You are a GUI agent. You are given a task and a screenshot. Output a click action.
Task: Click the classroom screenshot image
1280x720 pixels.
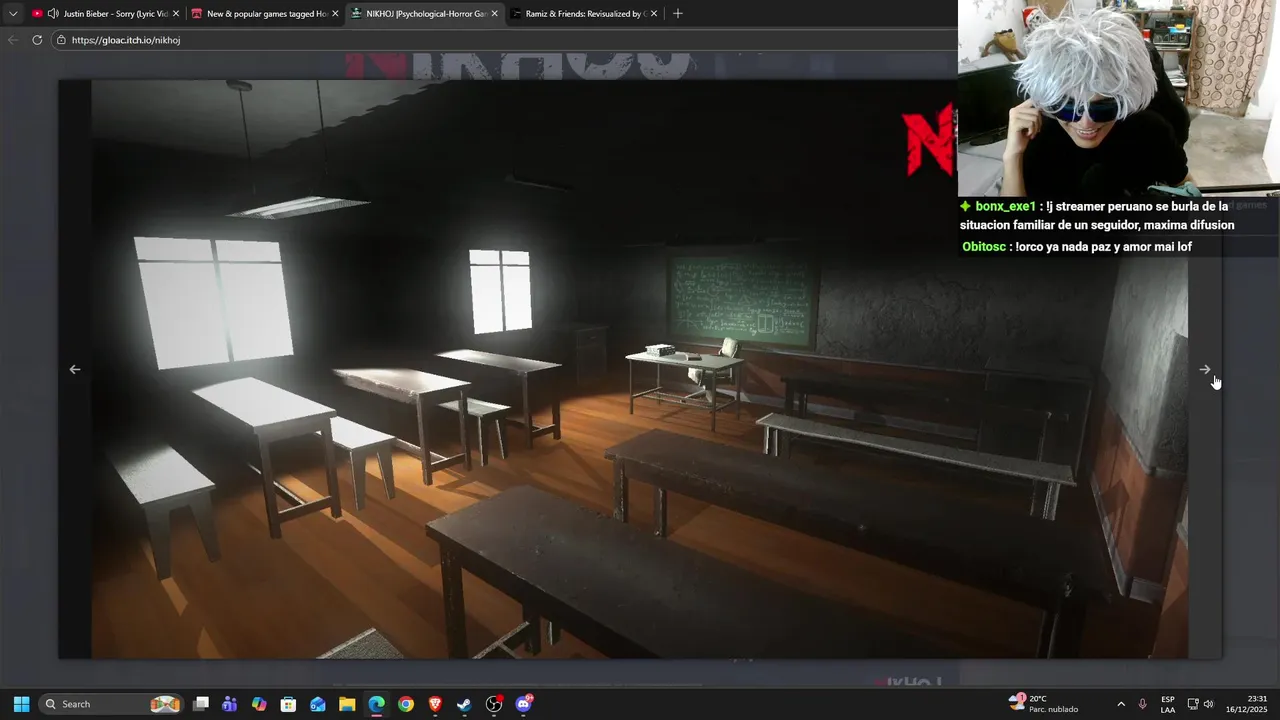pyautogui.click(x=640, y=369)
